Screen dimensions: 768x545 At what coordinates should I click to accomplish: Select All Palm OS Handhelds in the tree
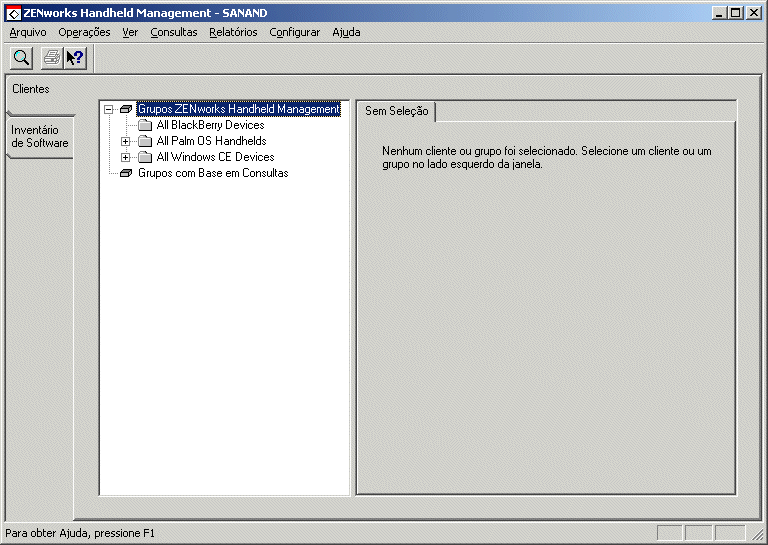coord(212,141)
